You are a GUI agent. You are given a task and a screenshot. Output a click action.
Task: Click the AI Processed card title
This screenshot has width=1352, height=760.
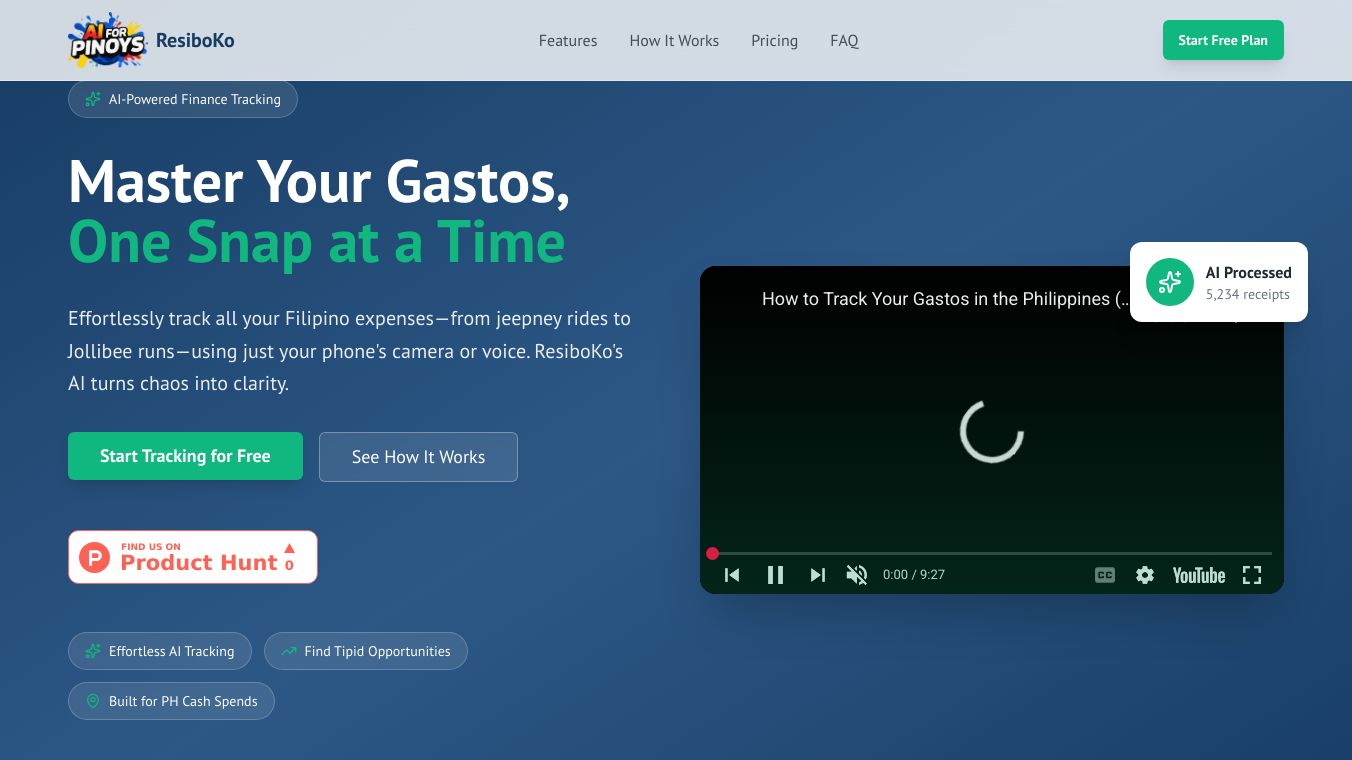click(1249, 272)
